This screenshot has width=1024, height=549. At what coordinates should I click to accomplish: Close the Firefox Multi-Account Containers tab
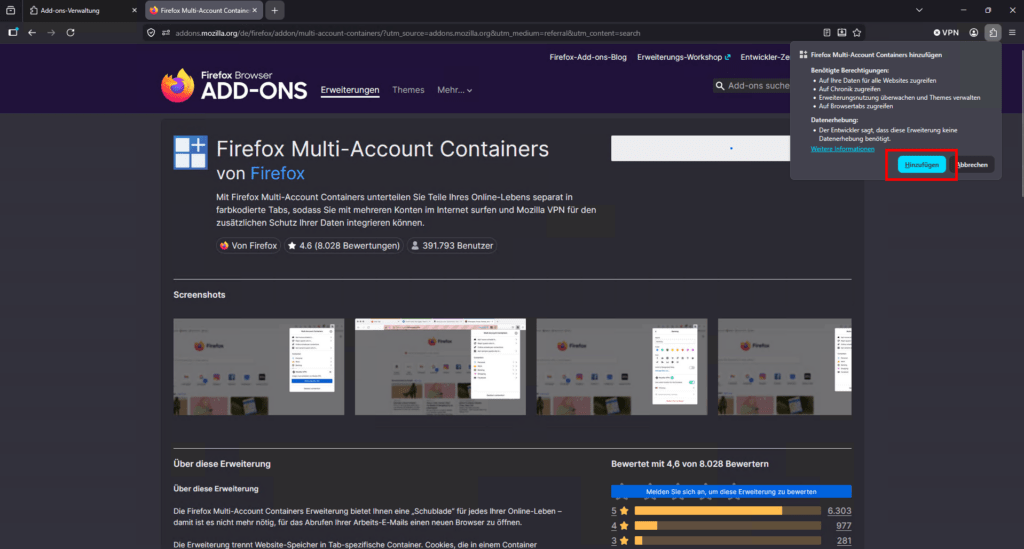[x=255, y=10]
